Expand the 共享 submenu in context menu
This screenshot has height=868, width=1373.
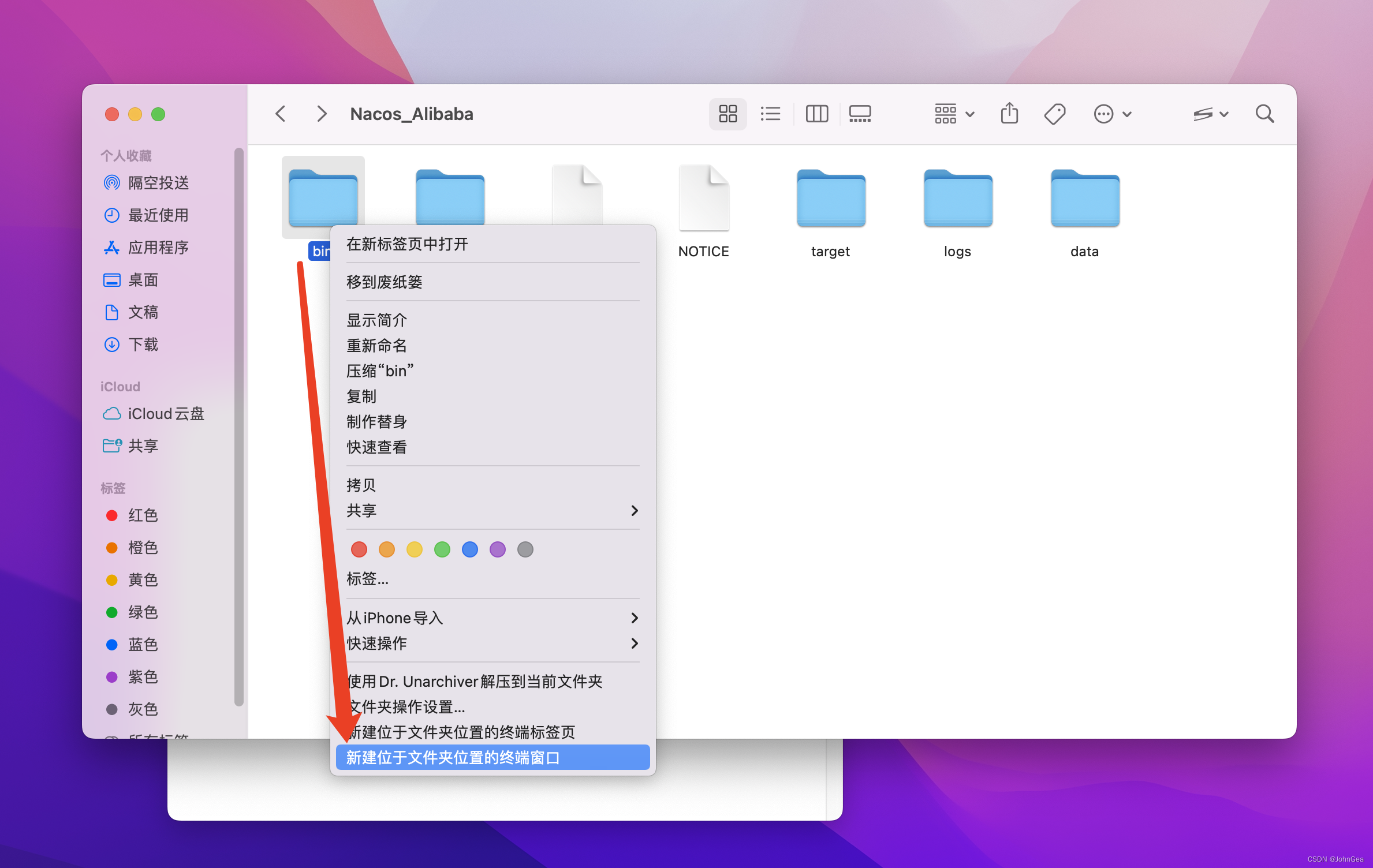(x=493, y=511)
